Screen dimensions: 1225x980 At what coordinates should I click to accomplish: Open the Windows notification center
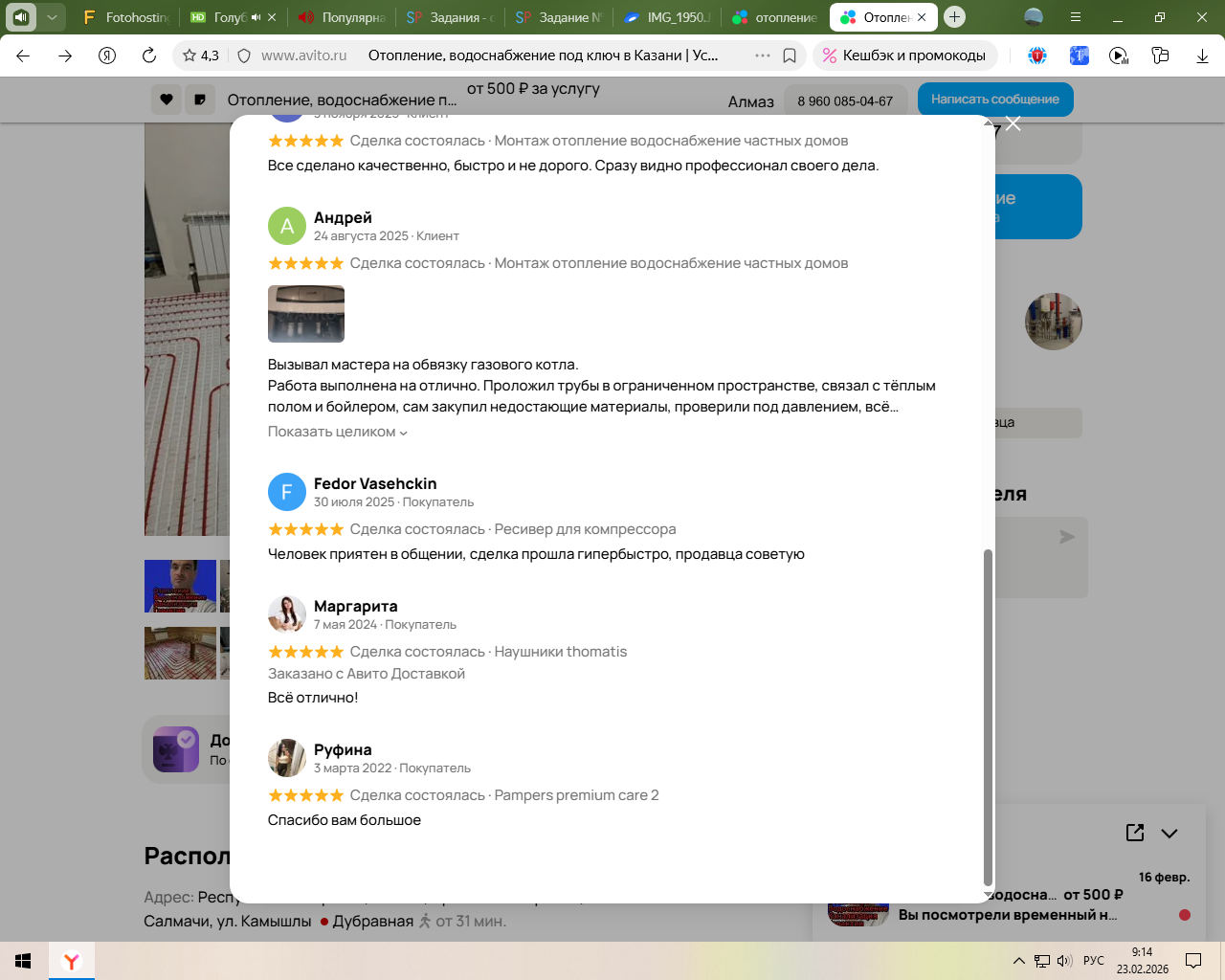coord(1193,961)
